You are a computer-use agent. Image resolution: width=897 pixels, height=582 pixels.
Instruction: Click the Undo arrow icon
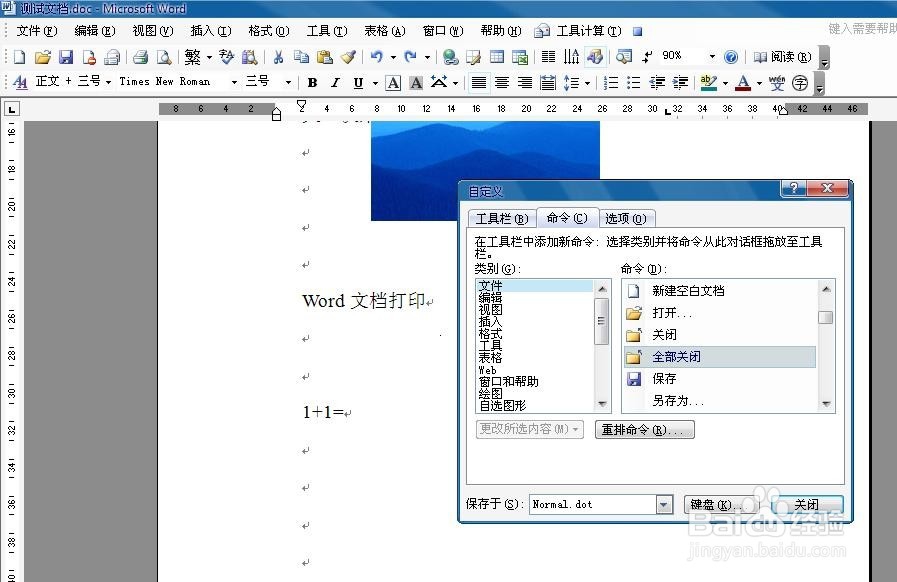click(x=376, y=57)
